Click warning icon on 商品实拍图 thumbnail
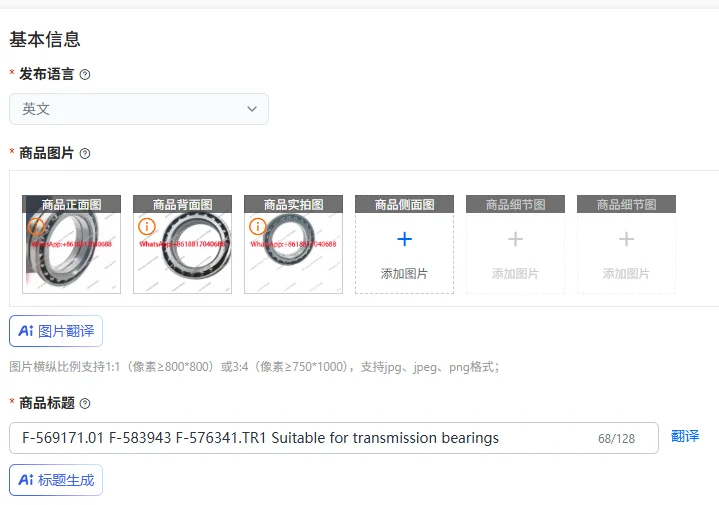Viewport: 719px width, 505px height. pyautogui.click(x=258, y=226)
